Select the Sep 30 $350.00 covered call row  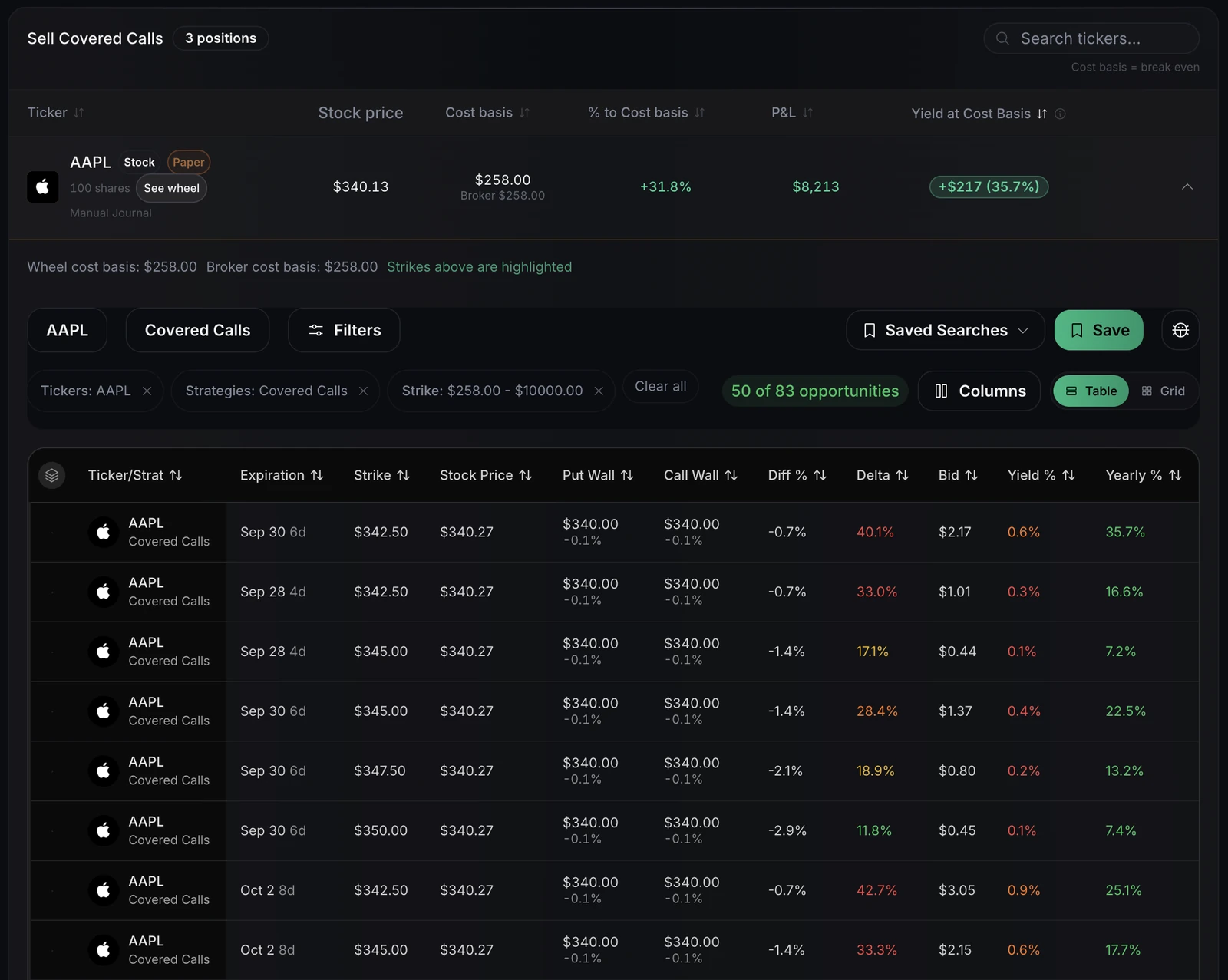tap(614, 831)
